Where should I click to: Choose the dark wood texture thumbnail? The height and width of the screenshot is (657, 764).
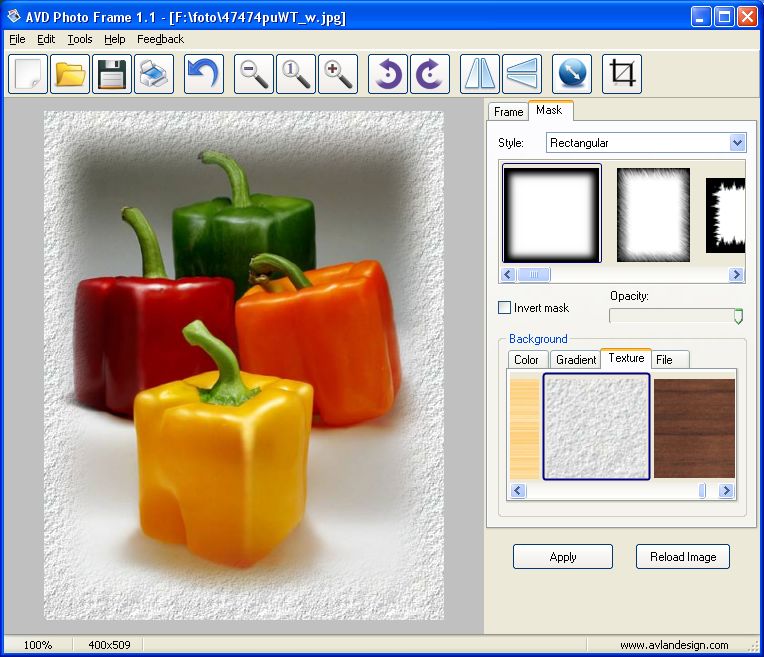tap(694, 428)
